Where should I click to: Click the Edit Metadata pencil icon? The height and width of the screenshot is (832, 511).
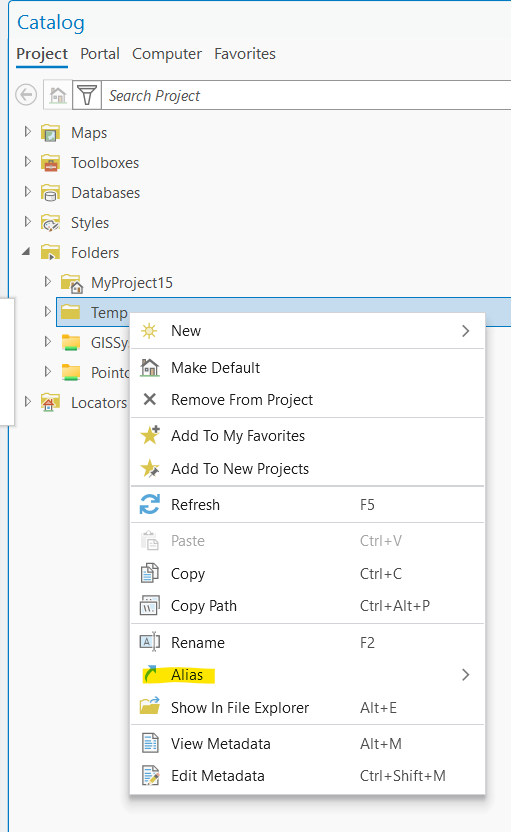tap(151, 776)
